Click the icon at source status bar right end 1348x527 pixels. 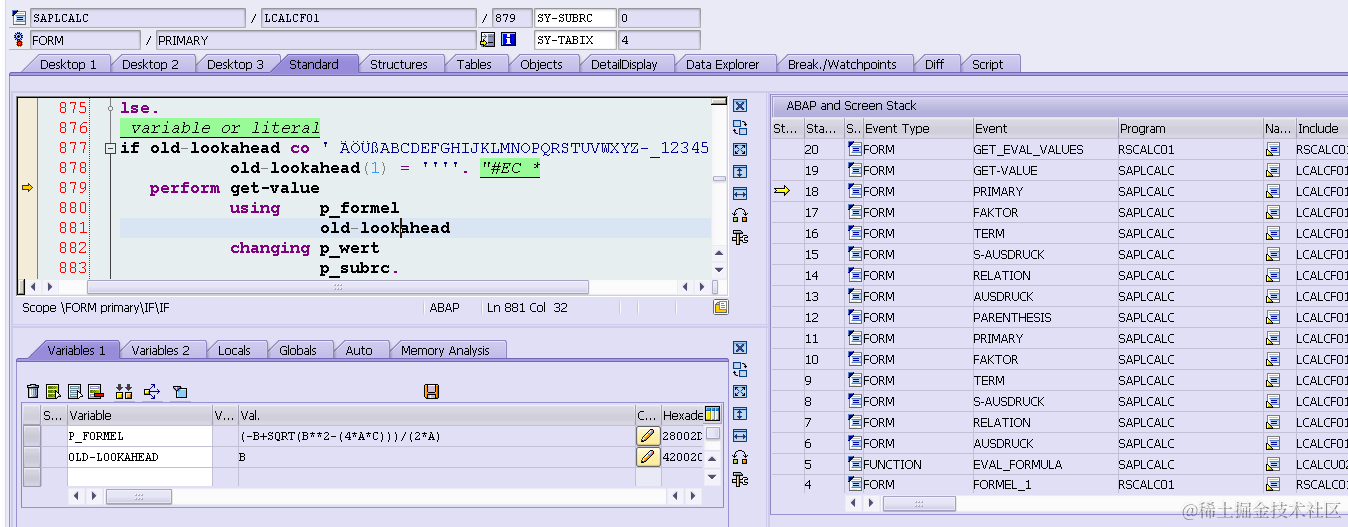[721, 307]
